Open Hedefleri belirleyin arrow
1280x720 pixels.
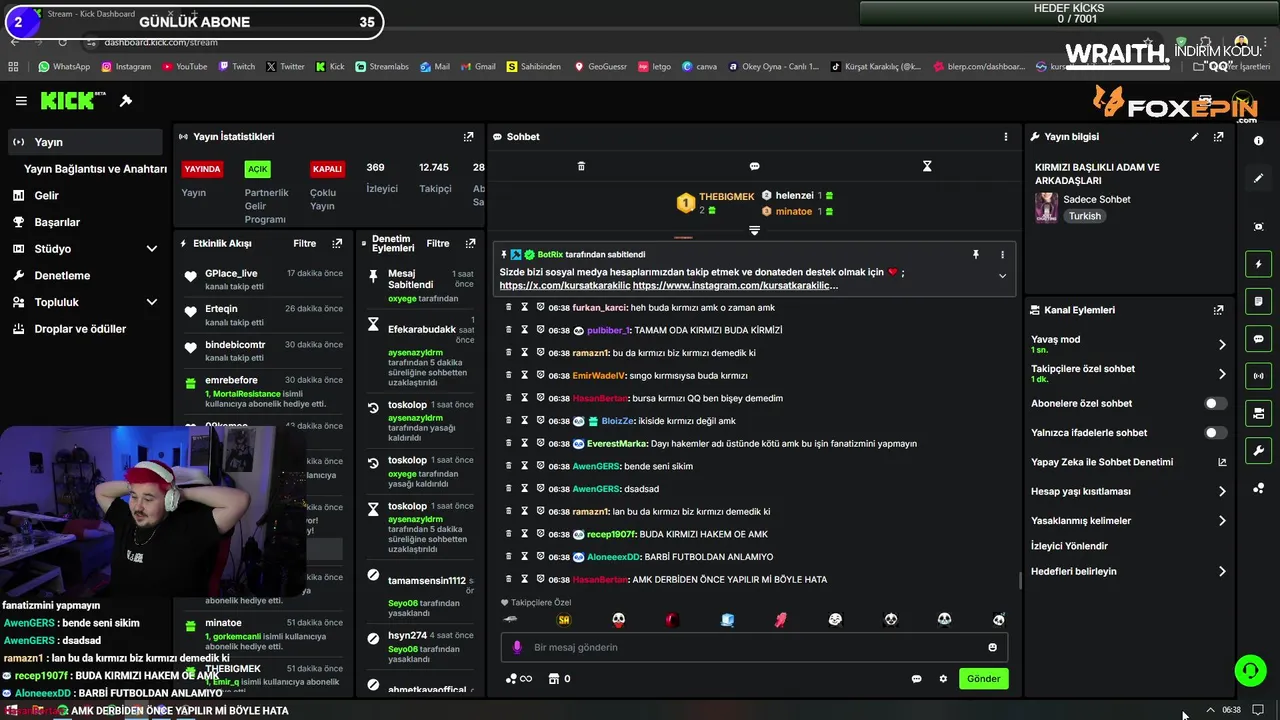pos(1222,572)
